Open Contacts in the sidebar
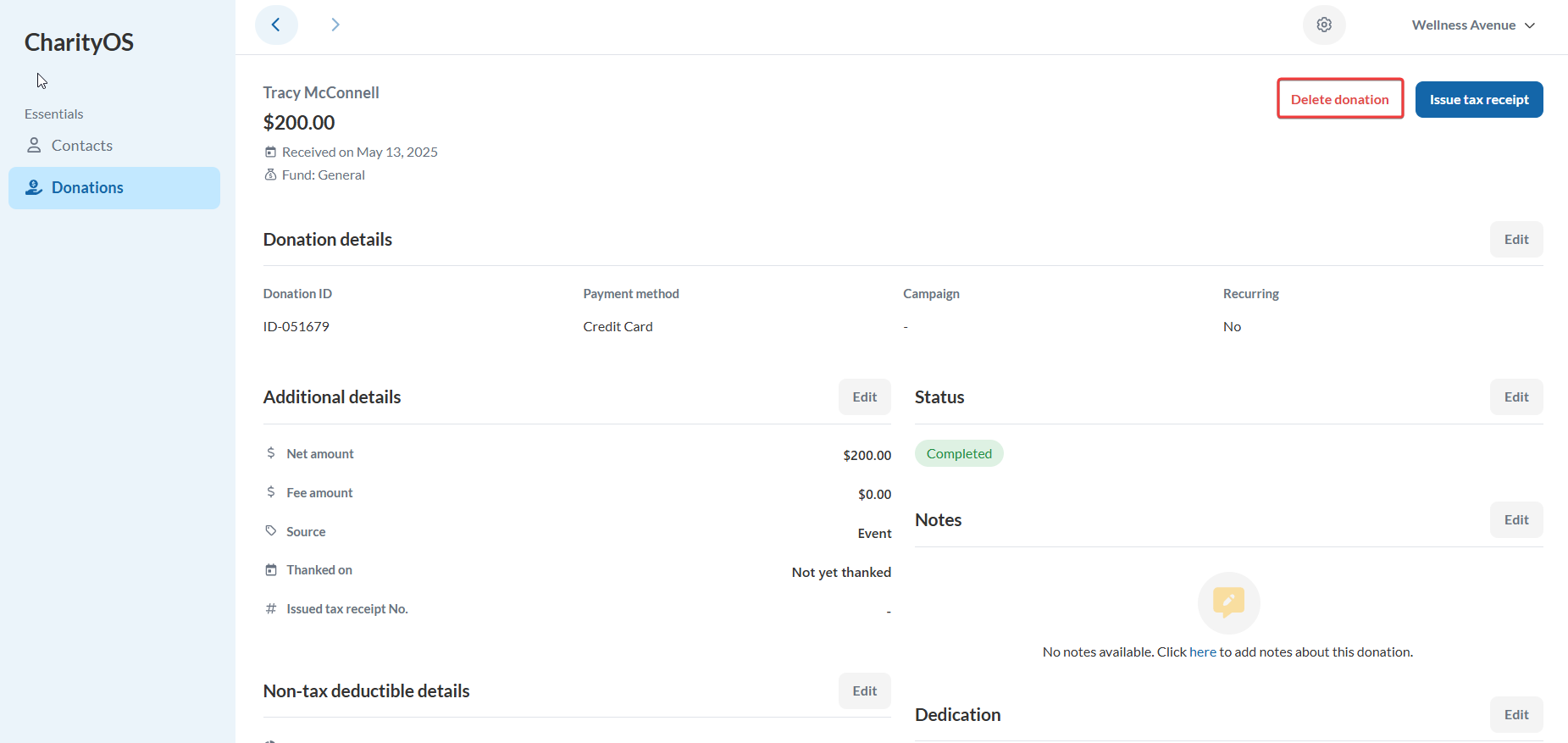 tap(81, 146)
